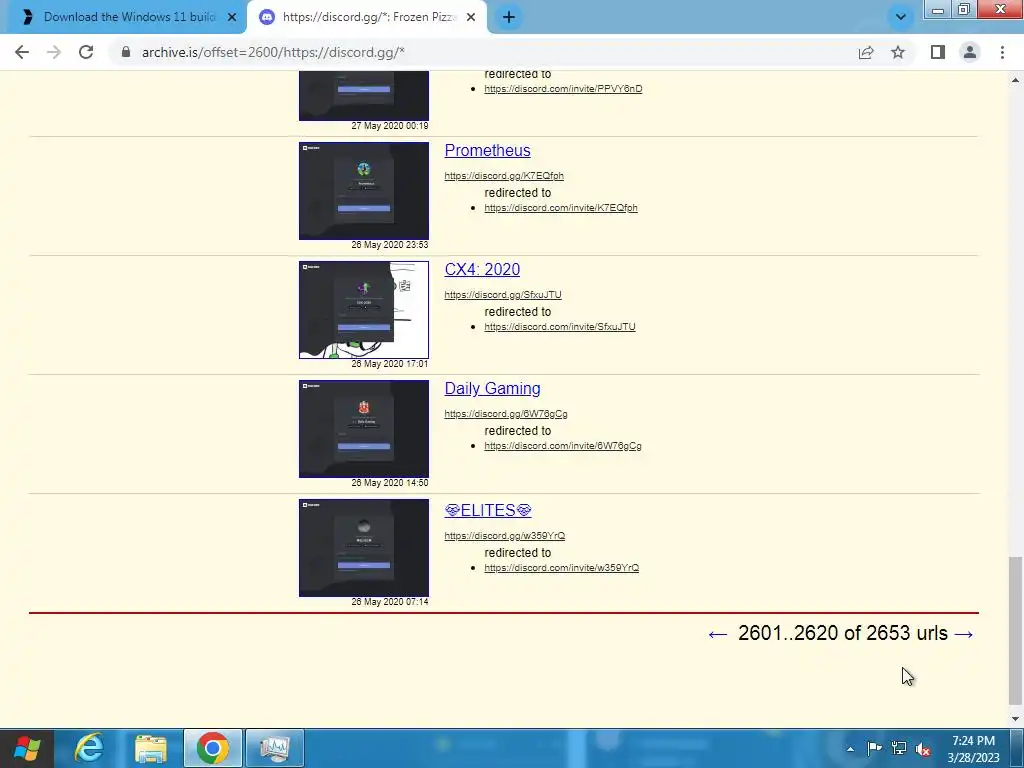
Task: Click https://discord.gg/6W76gCg link
Action: click(505, 413)
